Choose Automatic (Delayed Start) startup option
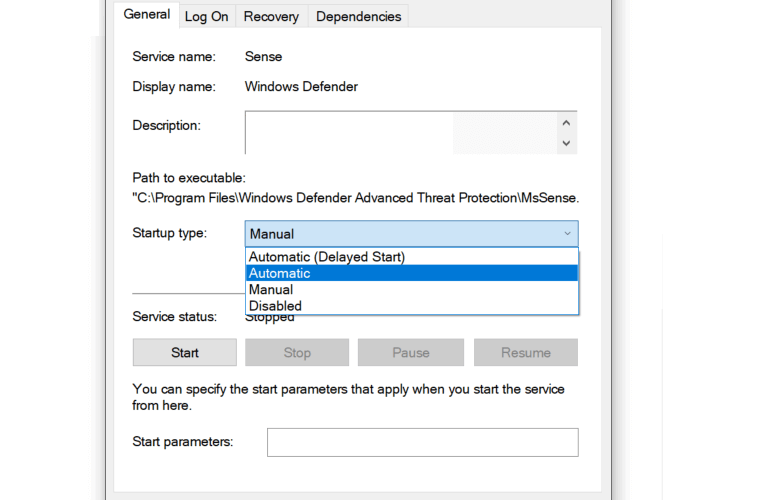The width and height of the screenshot is (764, 500). (x=411, y=257)
